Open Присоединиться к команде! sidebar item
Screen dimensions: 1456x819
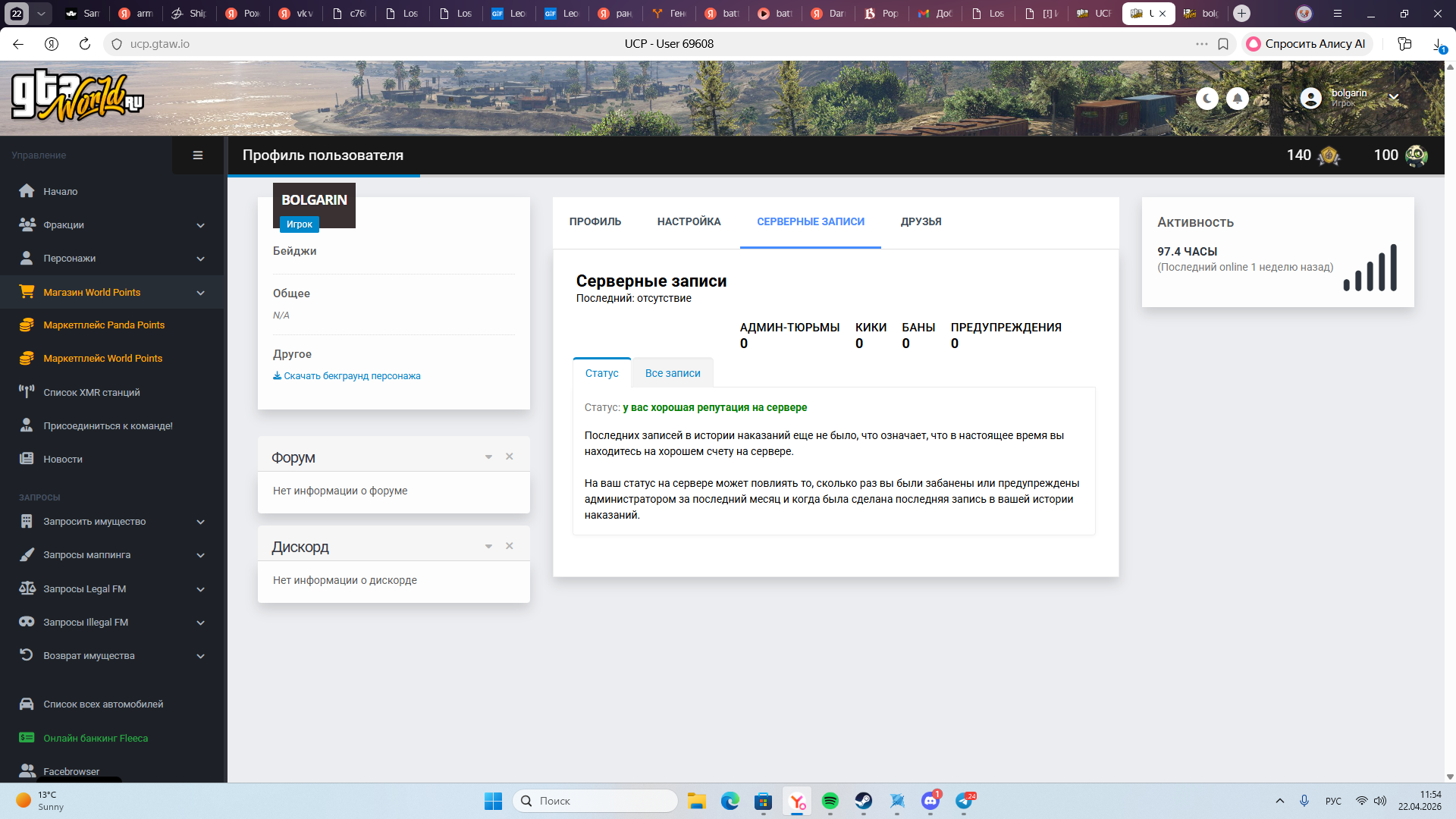(108, 425)
